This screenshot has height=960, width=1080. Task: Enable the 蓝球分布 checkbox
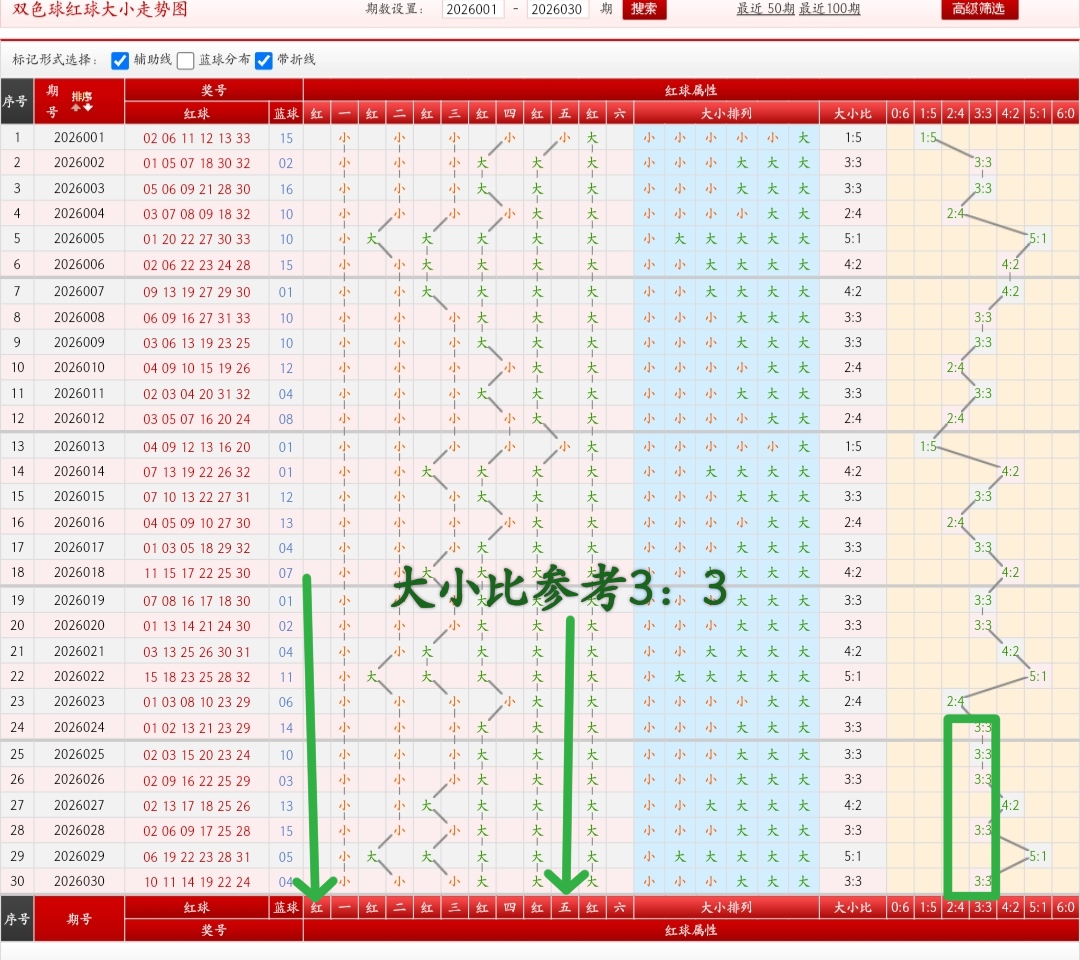click(185, 61)
